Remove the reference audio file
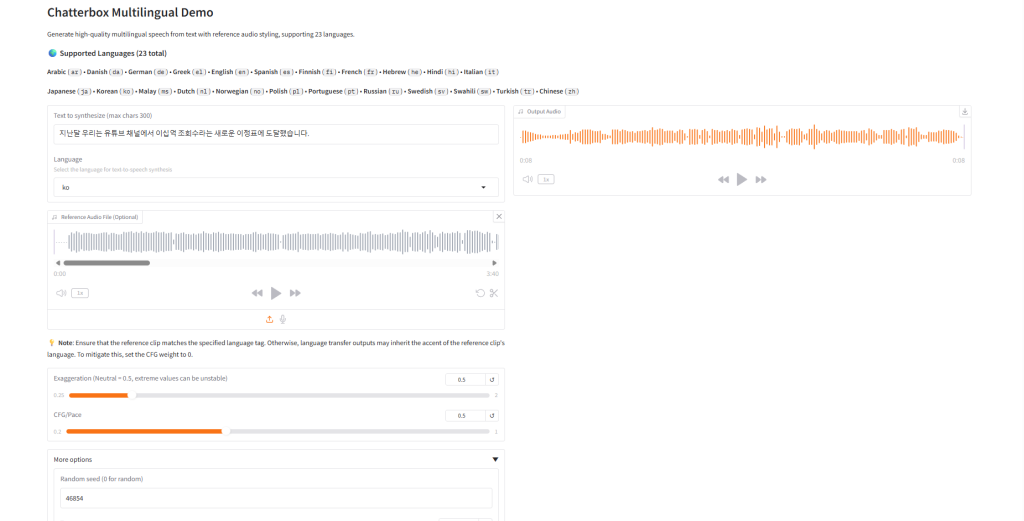 (499, 216)
